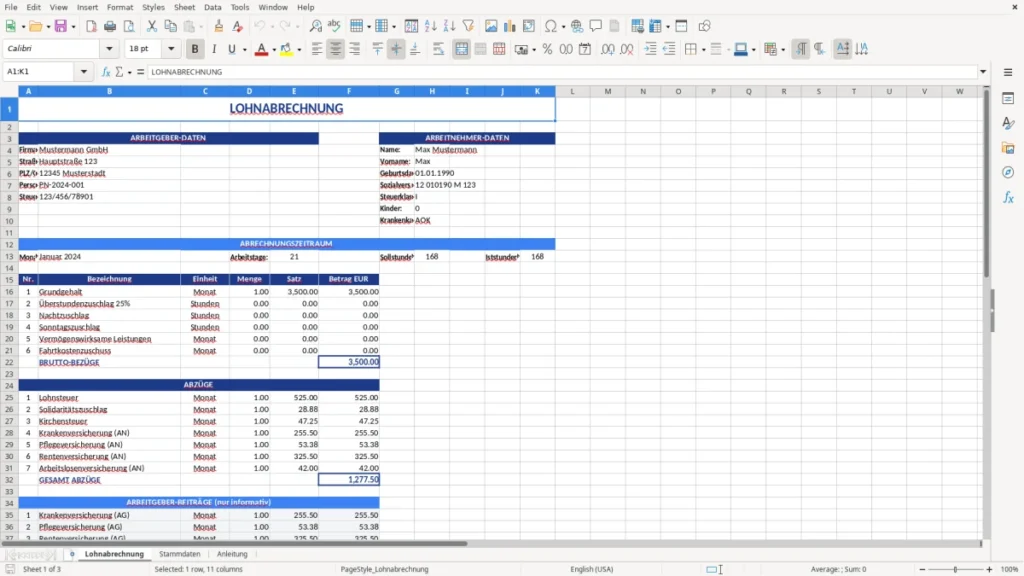Click the Sum sigma button

pos(120,72)
